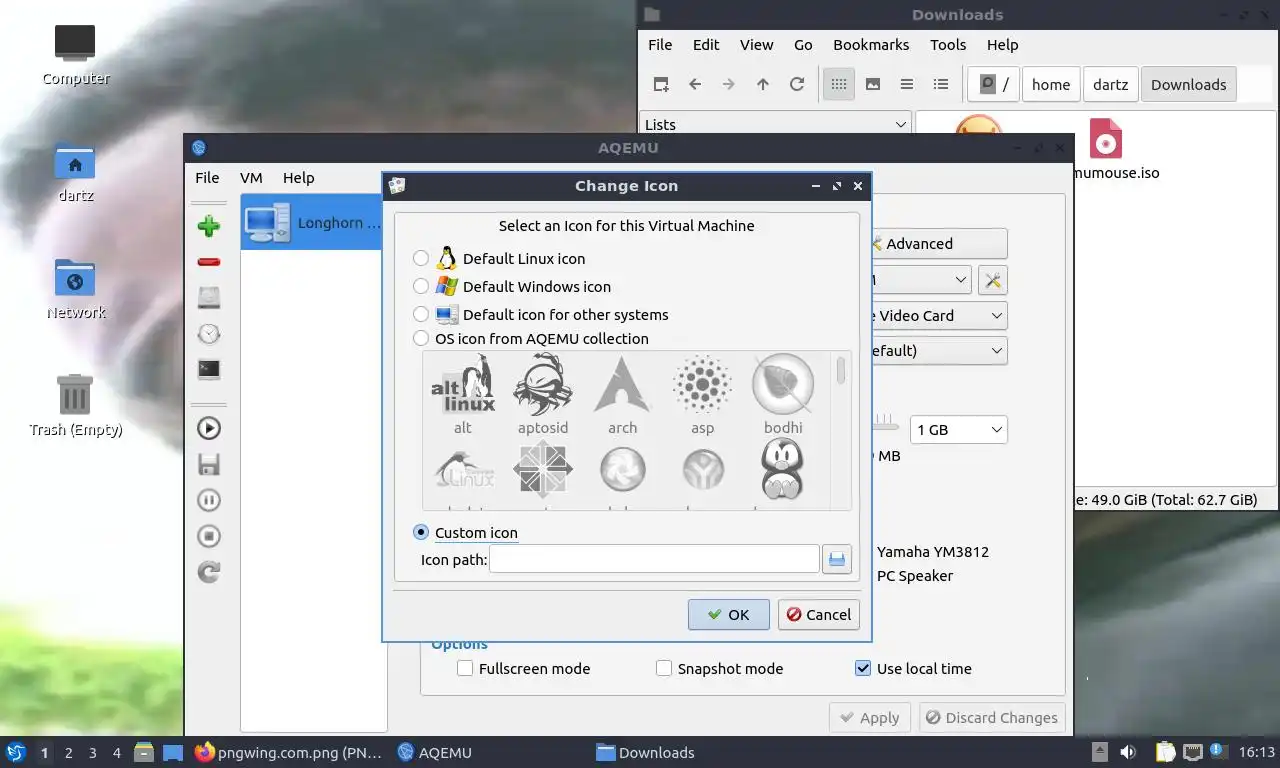Select Default Windows icon radio button
Image resolution: width=1280 pixels, height=768 pixels.
coord(421,286)
